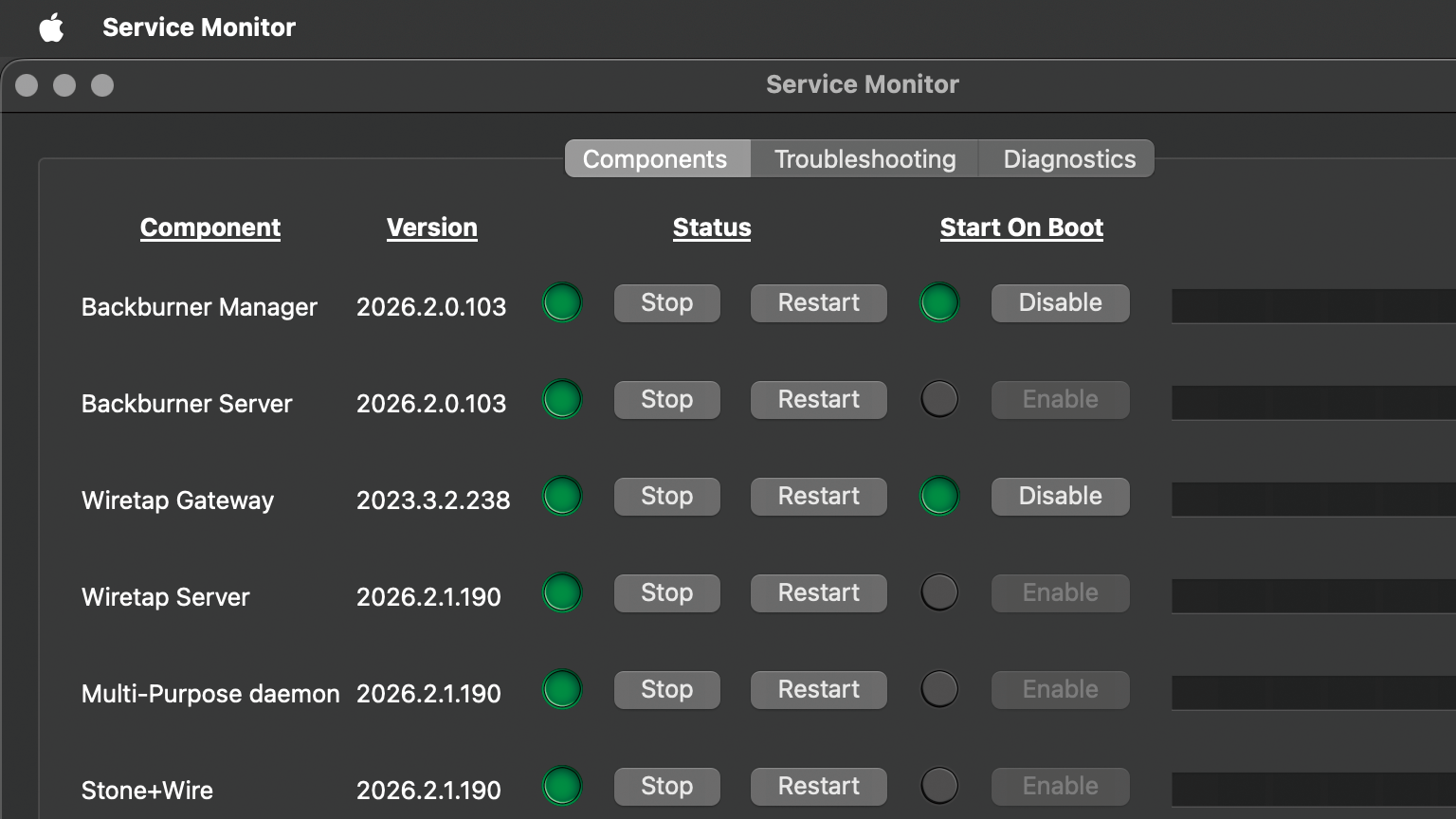Click Wiretap Gateway green status indicator
Image resolution: width=1456 pixels, height=819 pixels.
tap(562, 497)
